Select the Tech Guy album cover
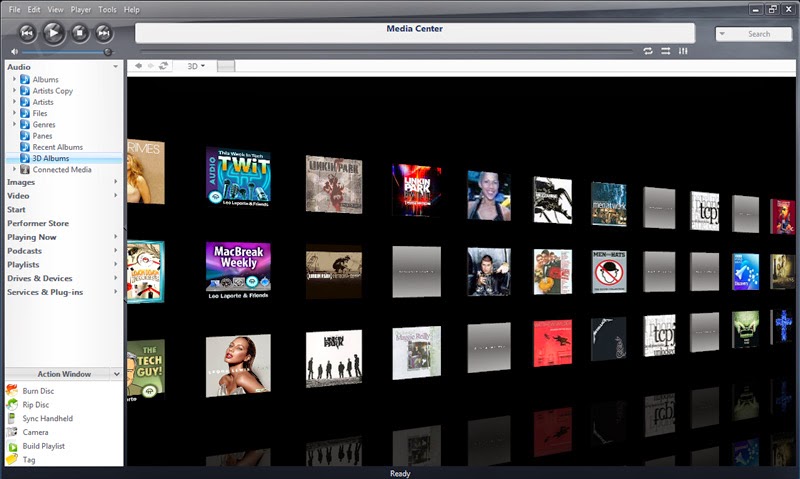Screen dimensions: 800x479 [146, 369]
